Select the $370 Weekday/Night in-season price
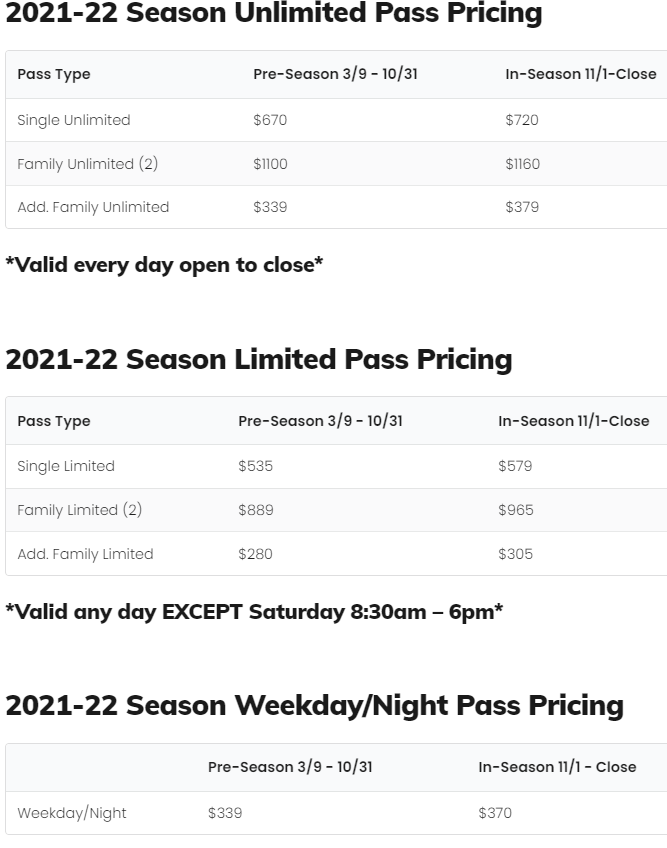This screenshot has width=667, height=848. click(x=495, y=813)
